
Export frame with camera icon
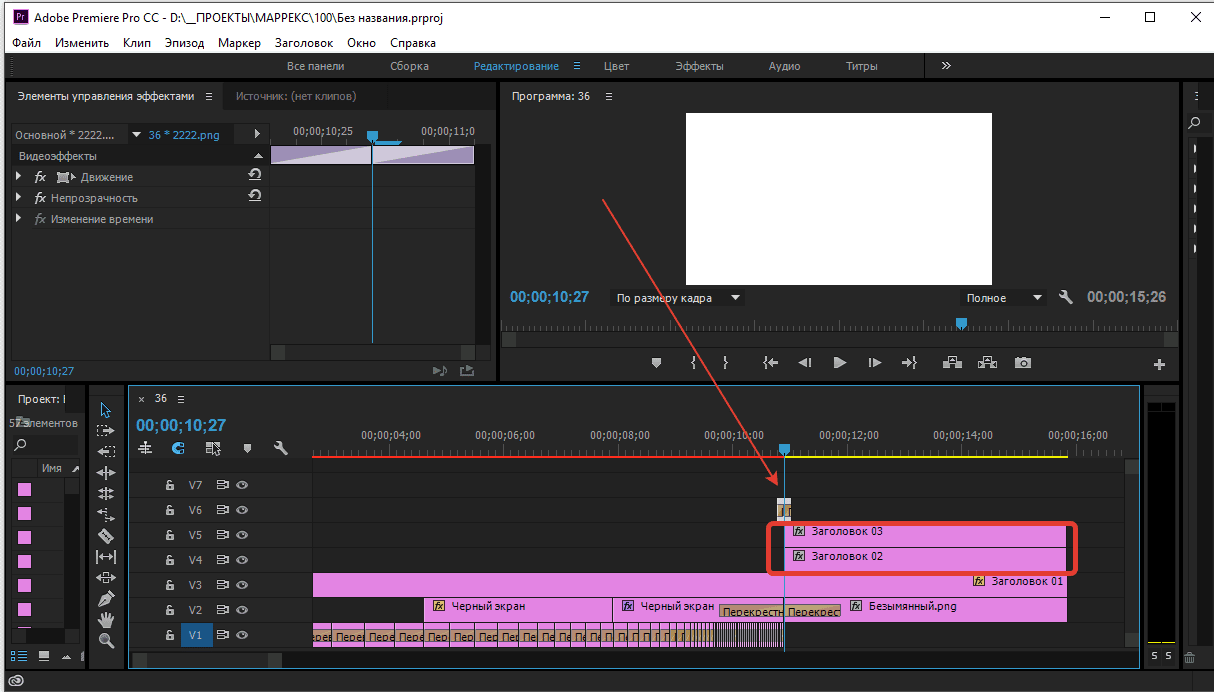1022,363
